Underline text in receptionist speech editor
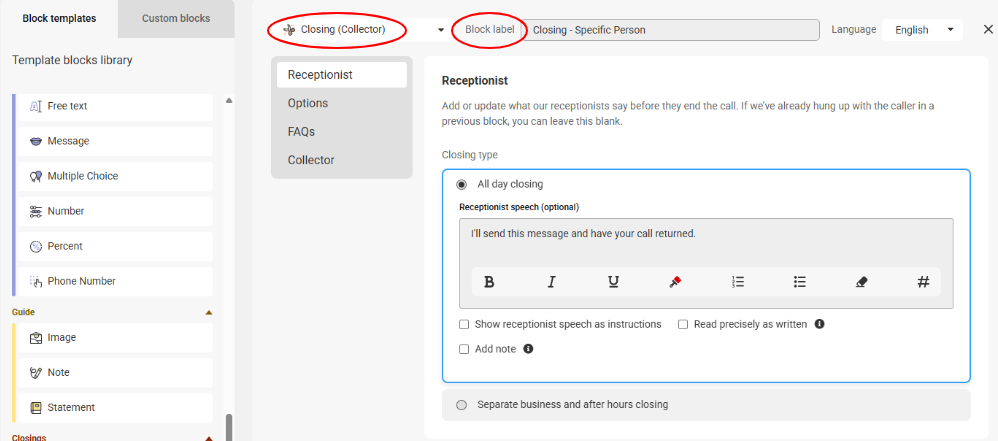The width and height of the screenshot is (998, 441). 613,282
